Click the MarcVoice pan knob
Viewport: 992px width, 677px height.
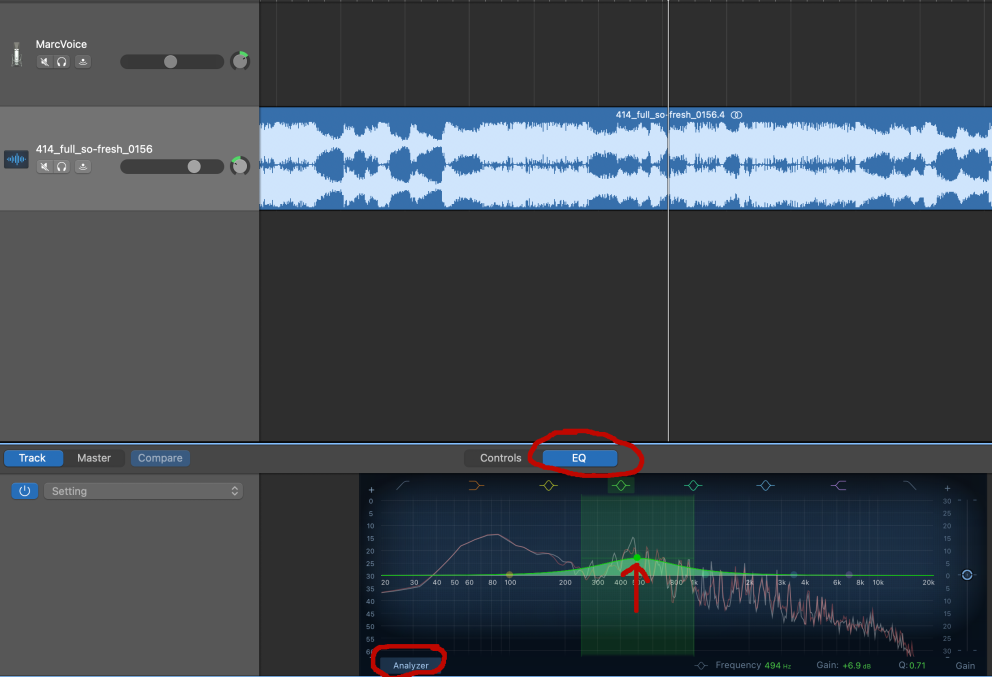point(240,61)
